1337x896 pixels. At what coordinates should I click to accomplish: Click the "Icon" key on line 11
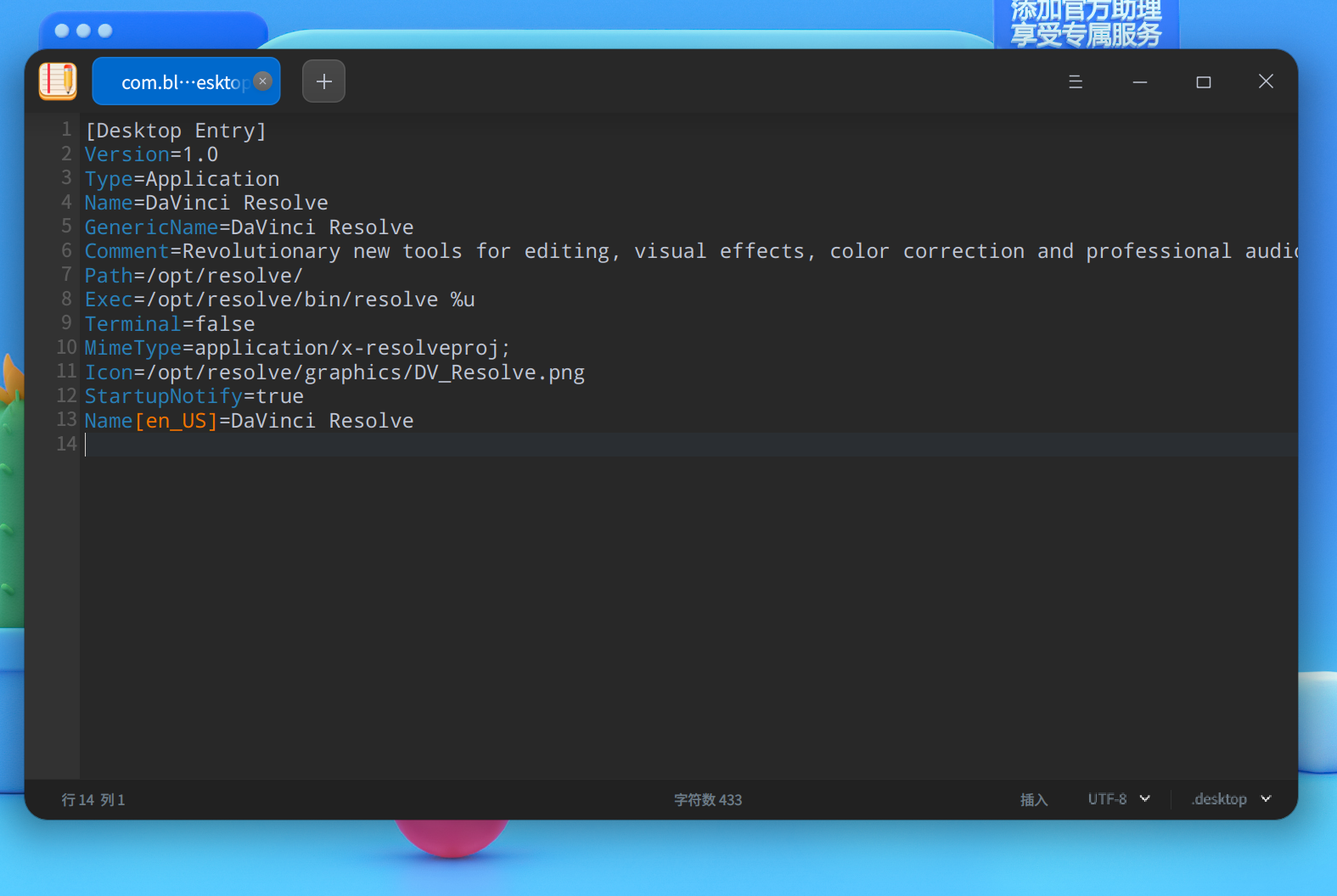(x=109, y=372)
